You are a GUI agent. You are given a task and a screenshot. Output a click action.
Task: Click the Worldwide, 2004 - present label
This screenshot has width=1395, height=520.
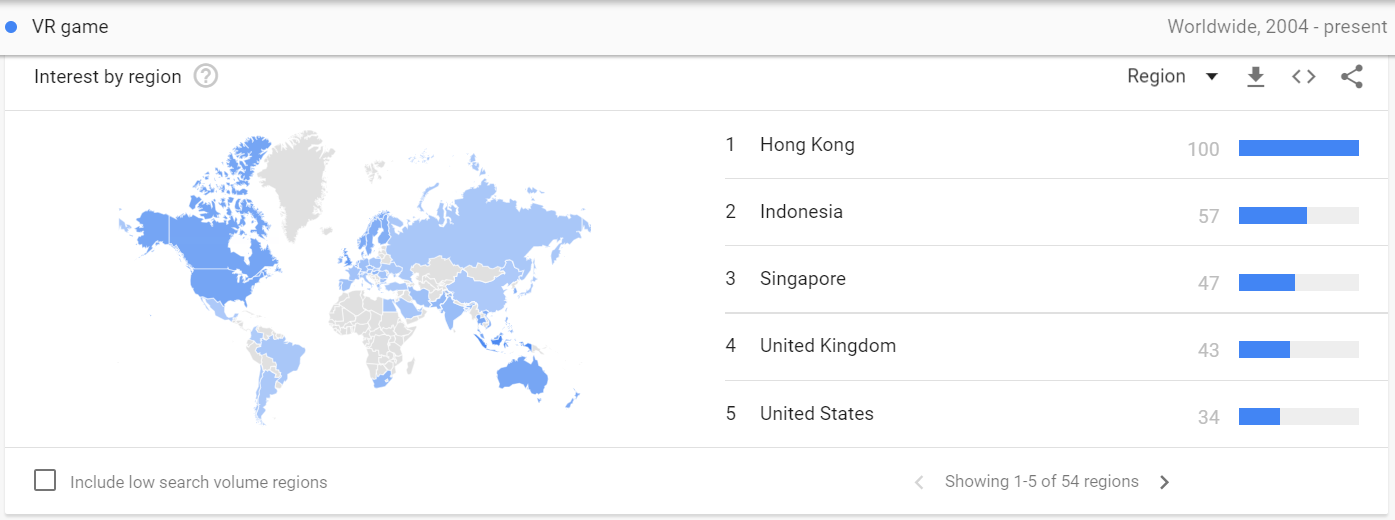[1277, 27]
